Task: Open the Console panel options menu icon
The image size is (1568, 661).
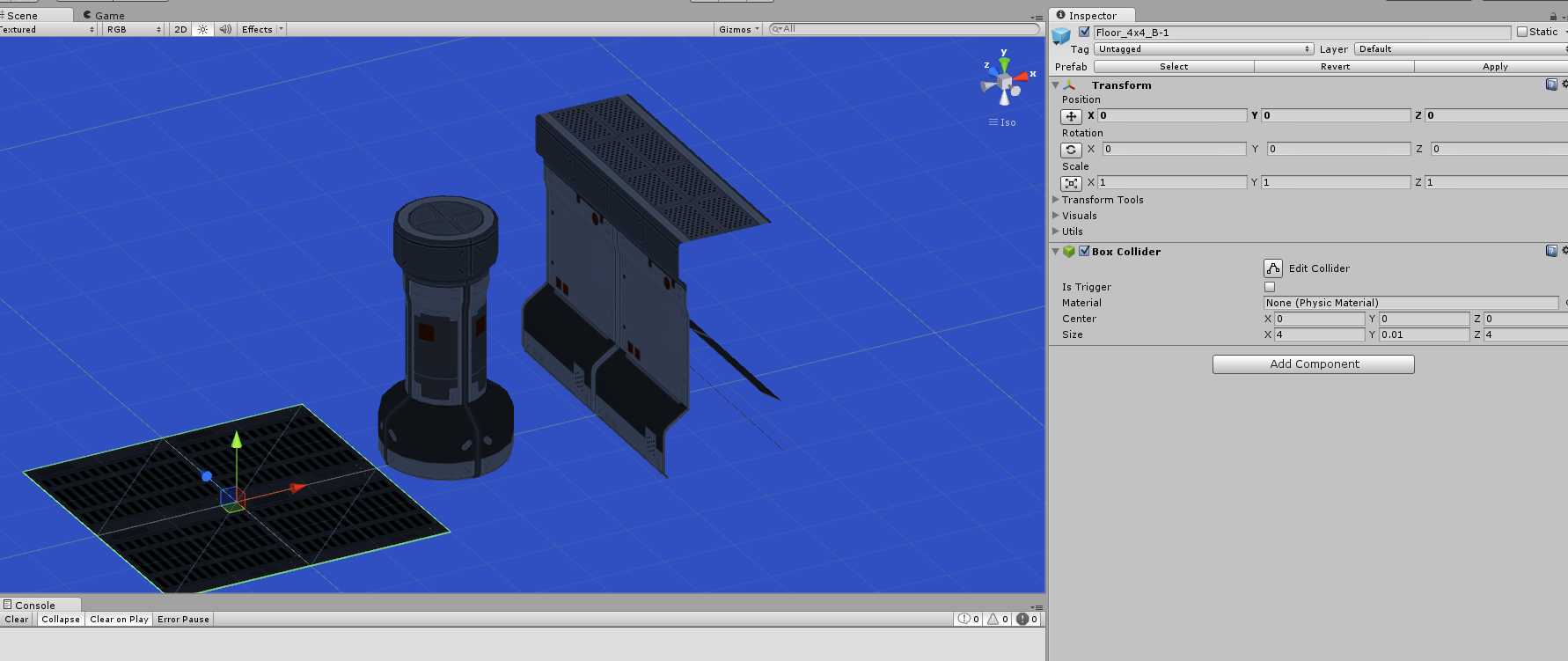Action: coord(1037,606)
